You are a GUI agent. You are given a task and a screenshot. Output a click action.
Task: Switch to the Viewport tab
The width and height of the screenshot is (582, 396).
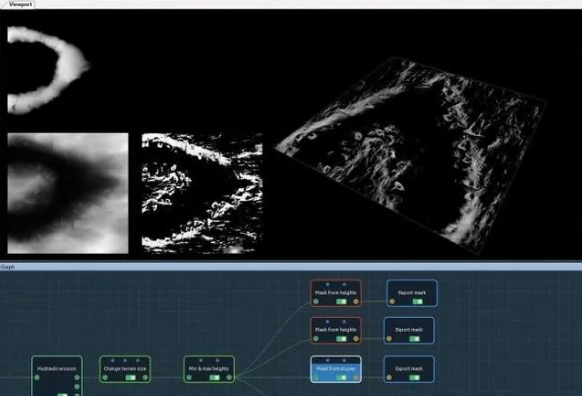19,4
